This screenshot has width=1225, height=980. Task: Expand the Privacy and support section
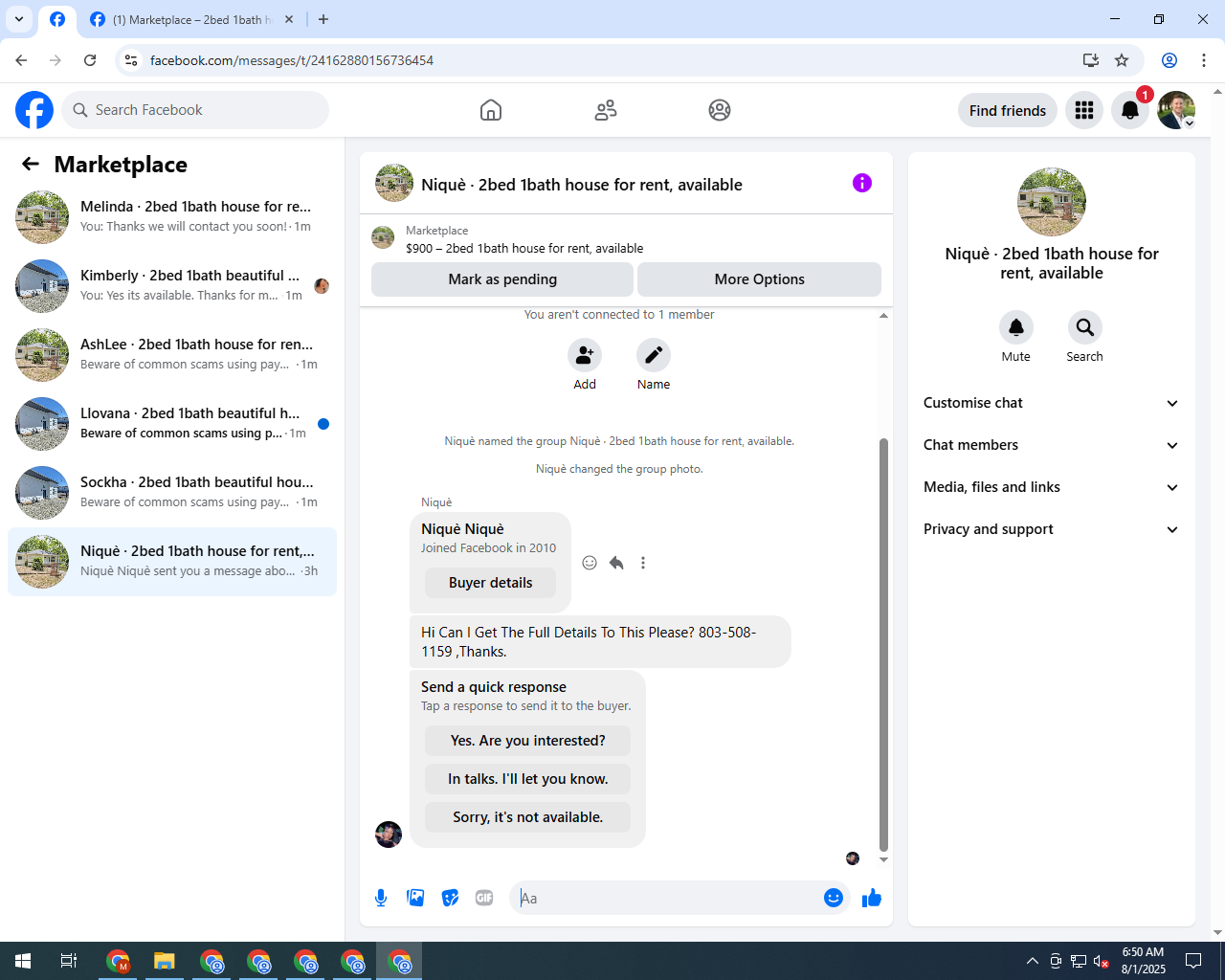1051,529
